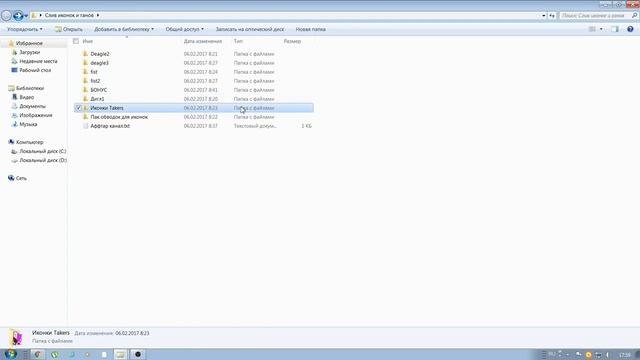This screenshot has height=360, width=640.
Task: Open the Упорядочить dropdown menu
Action: (25, 29)
